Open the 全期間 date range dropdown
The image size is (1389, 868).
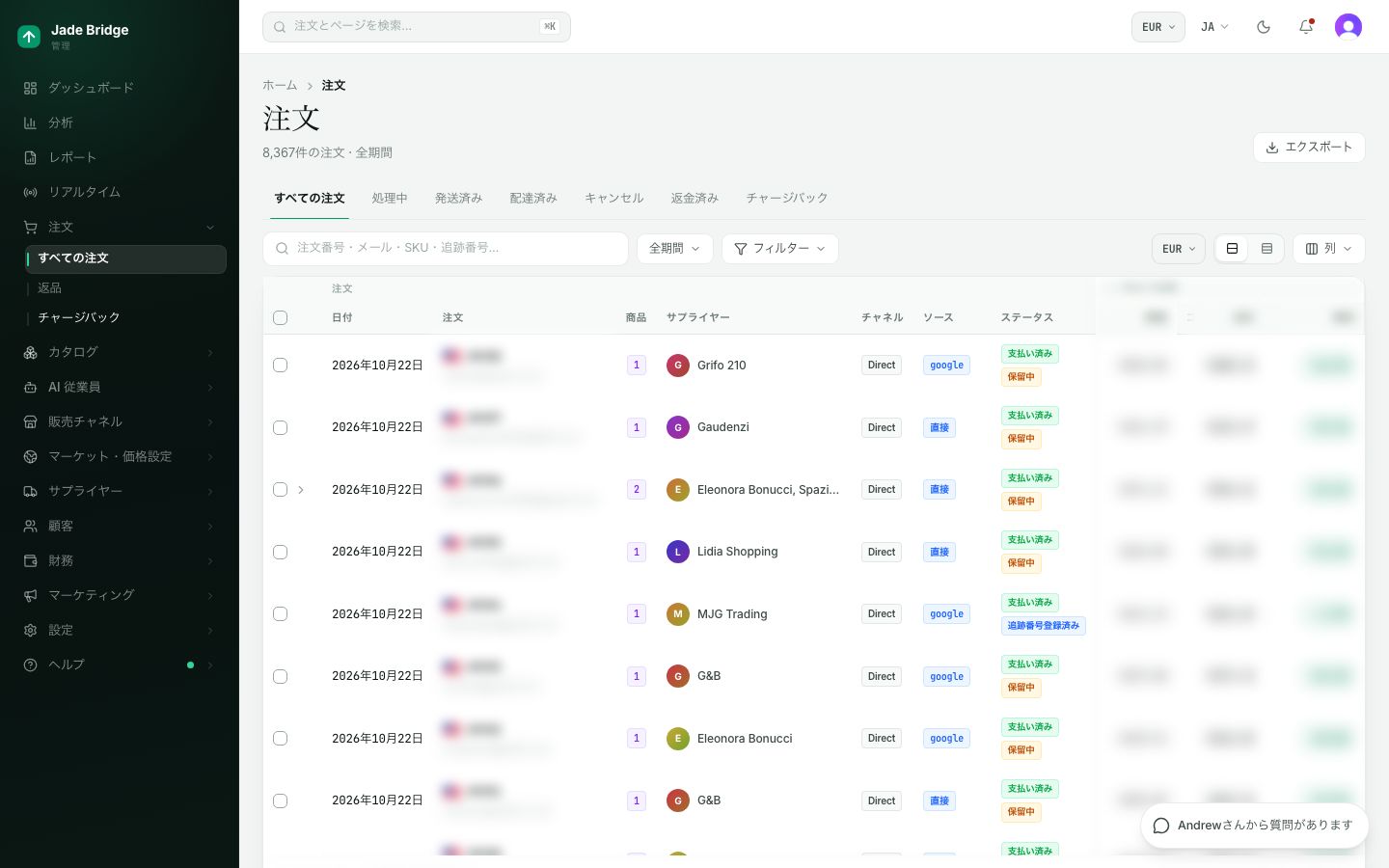click(x=675, y=249)
